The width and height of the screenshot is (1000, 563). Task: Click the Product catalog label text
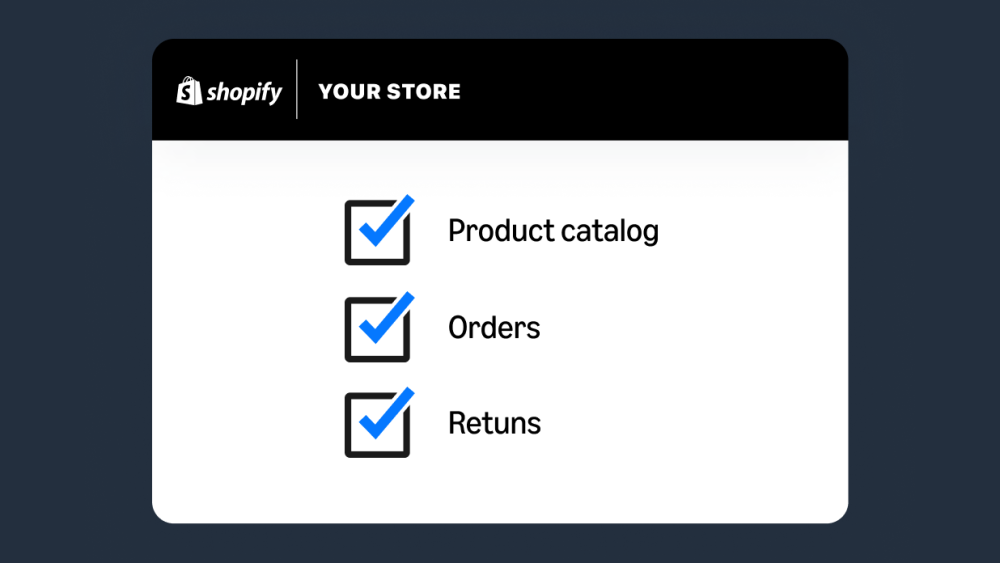(x=553, y=231)
